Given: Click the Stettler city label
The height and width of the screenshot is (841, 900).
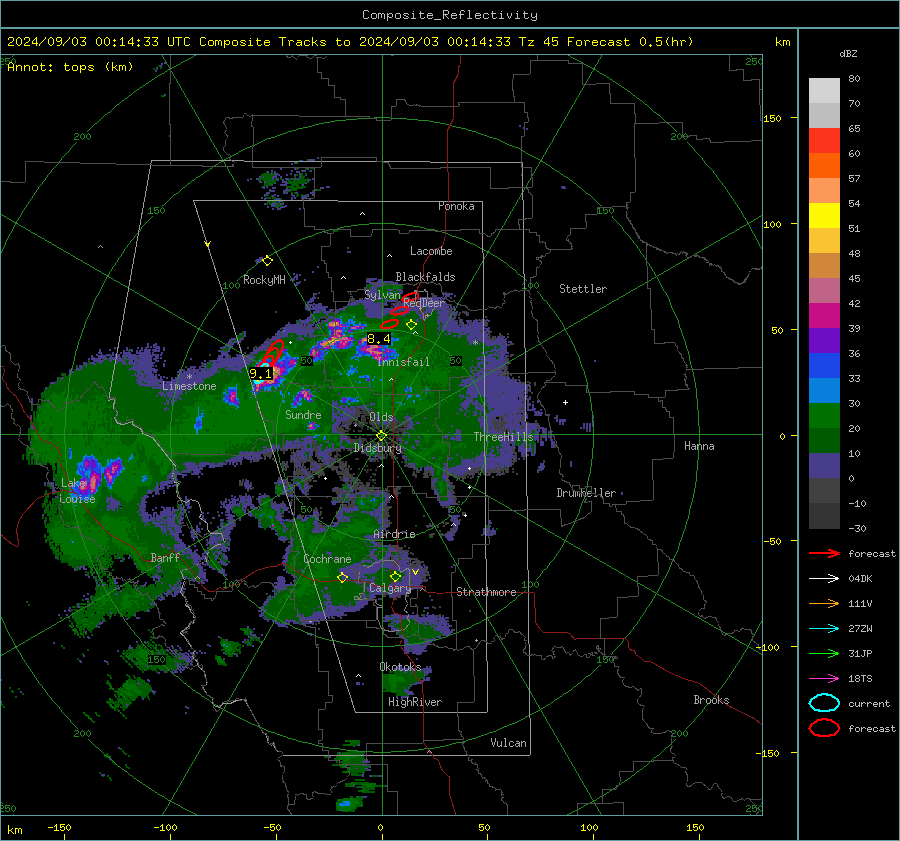Looking at the screenshot, I should 583,289.
